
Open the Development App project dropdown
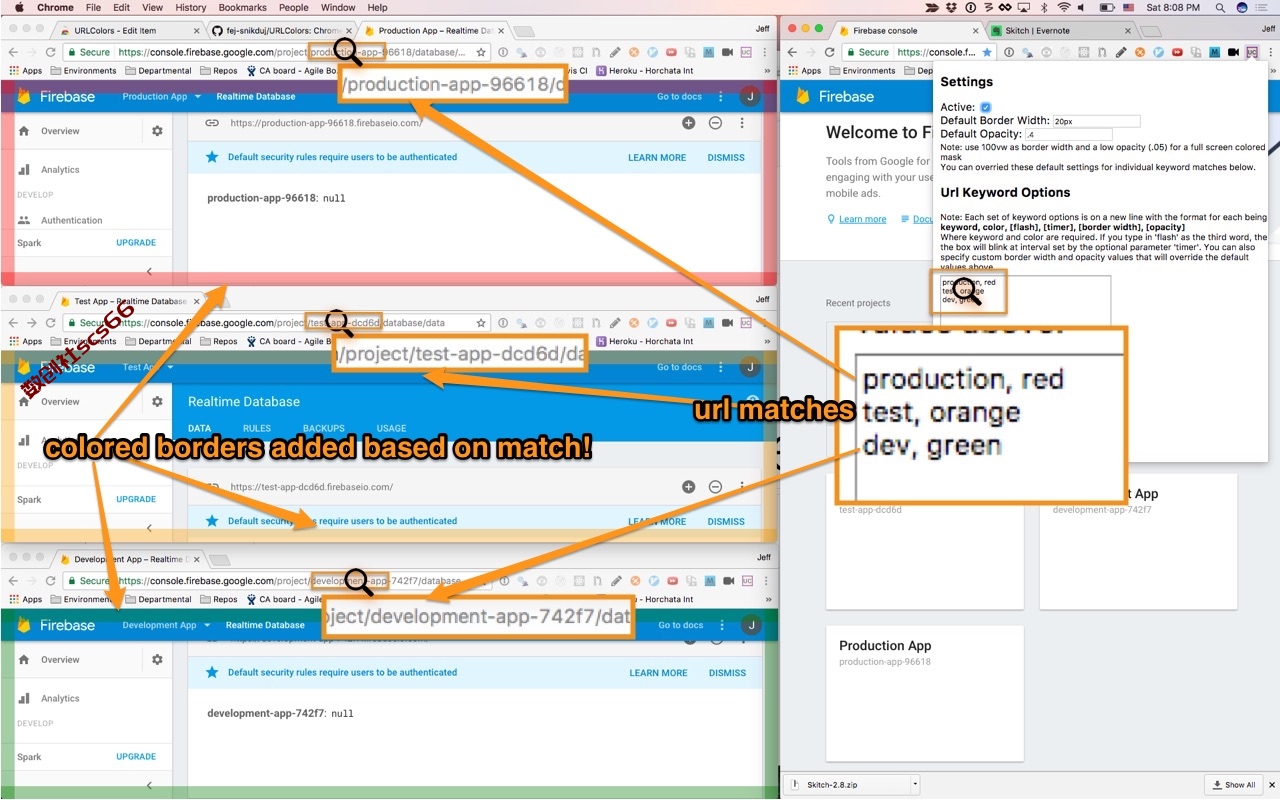click(x=165, y=625)
